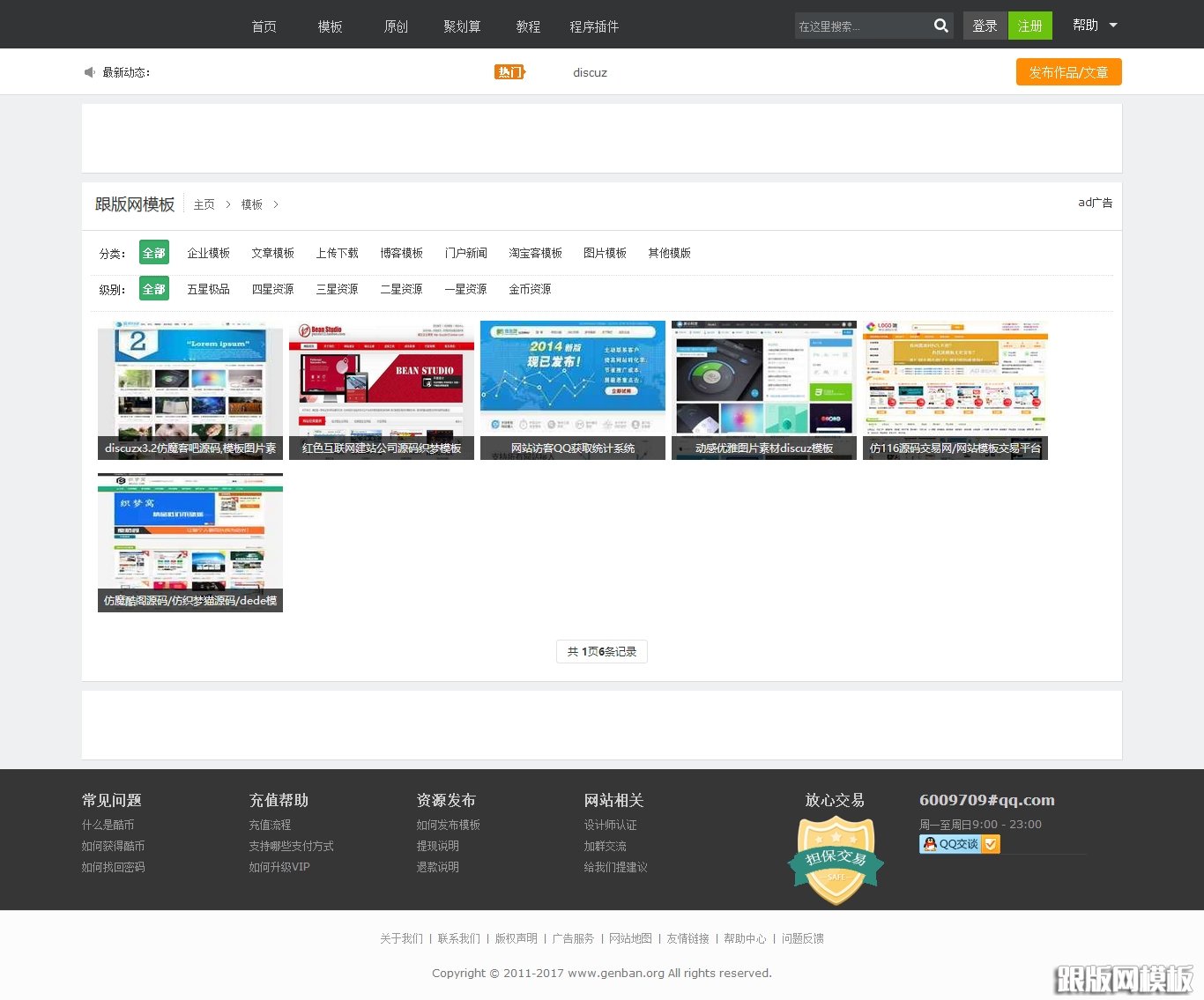
Task: Click the green 注册 register button
Action: [1030, 26]
